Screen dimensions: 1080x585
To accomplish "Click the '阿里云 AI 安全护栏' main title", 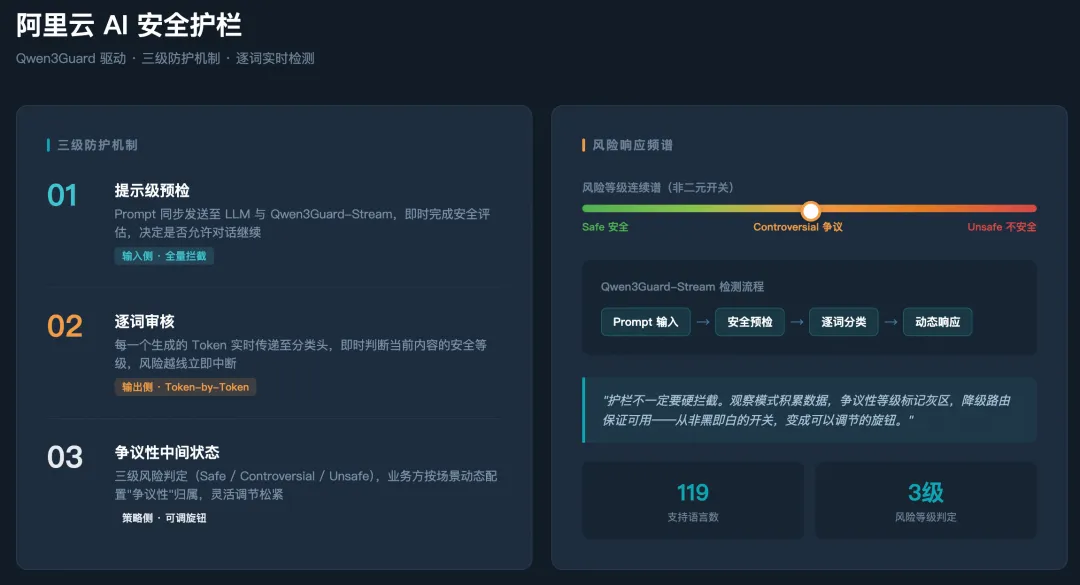I will point(129,25).
